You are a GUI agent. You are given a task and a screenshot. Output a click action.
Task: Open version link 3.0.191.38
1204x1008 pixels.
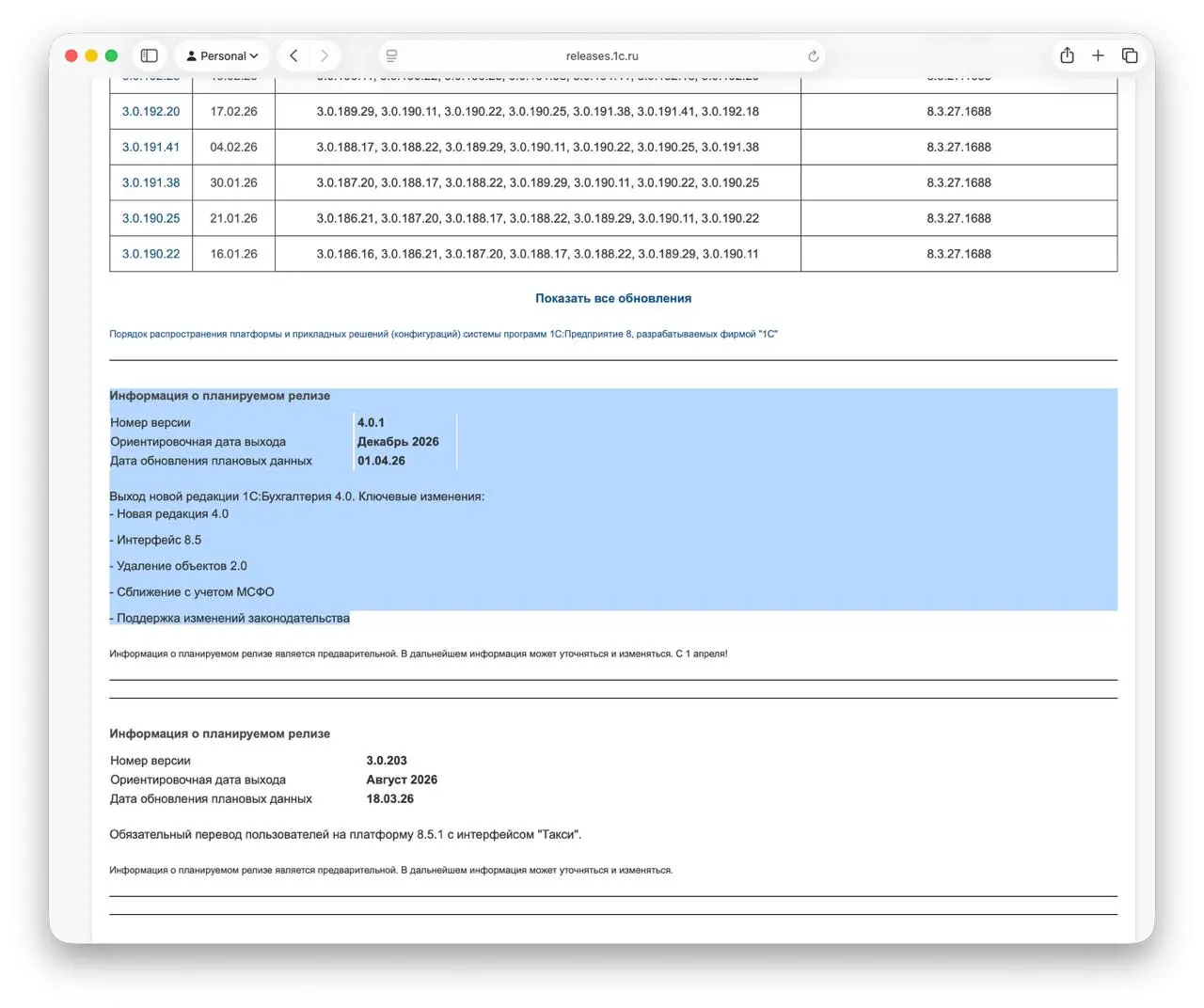point(150,182)
